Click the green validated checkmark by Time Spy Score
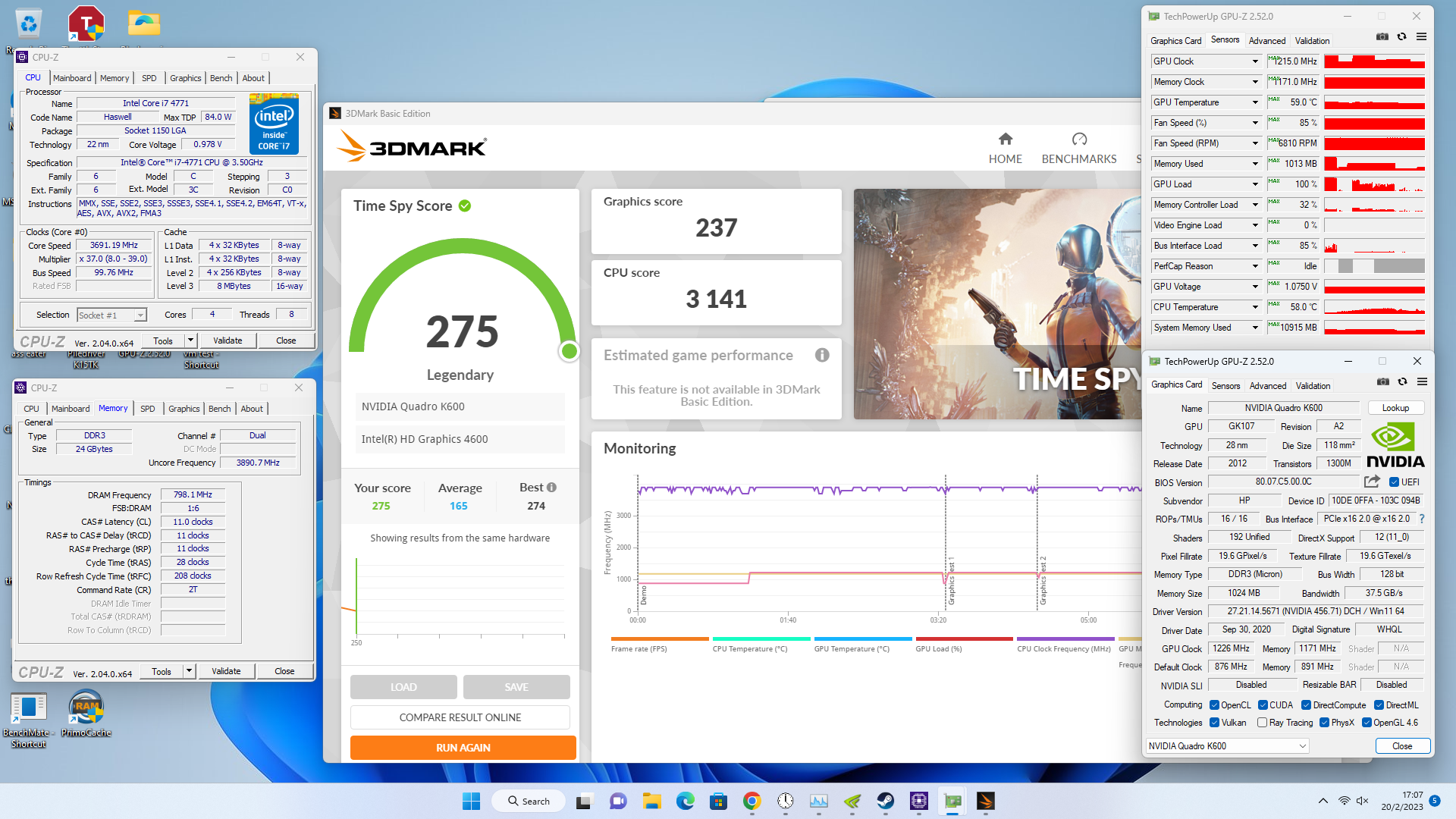1456x819 pixels. click(465, 206)
